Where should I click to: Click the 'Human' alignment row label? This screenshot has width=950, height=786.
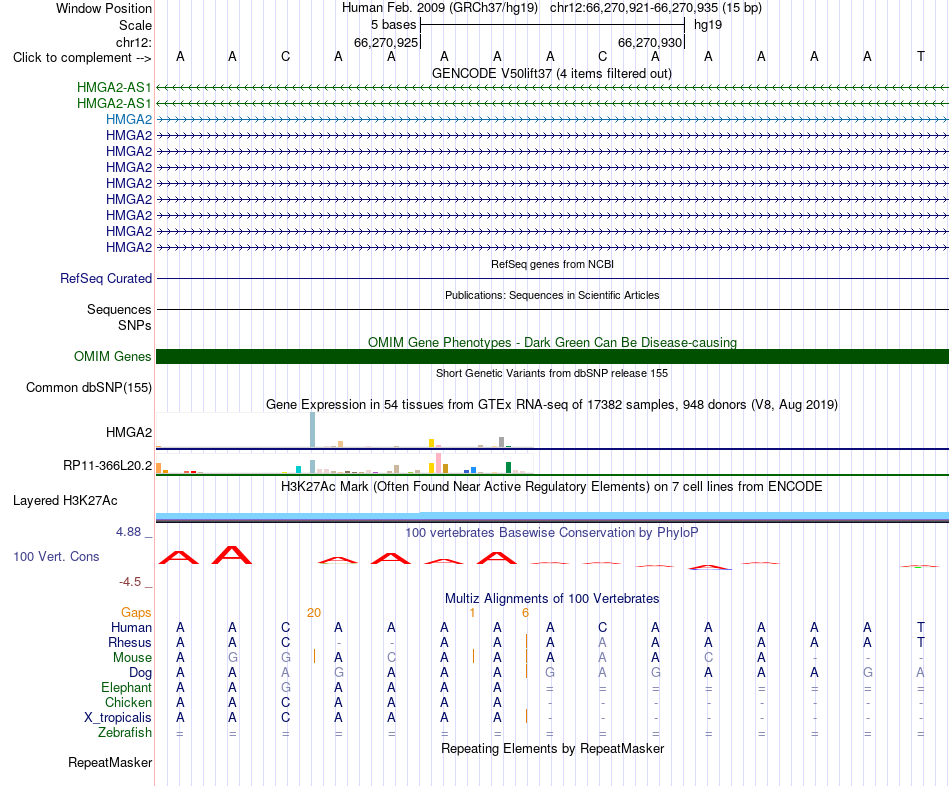pos(131,627)
